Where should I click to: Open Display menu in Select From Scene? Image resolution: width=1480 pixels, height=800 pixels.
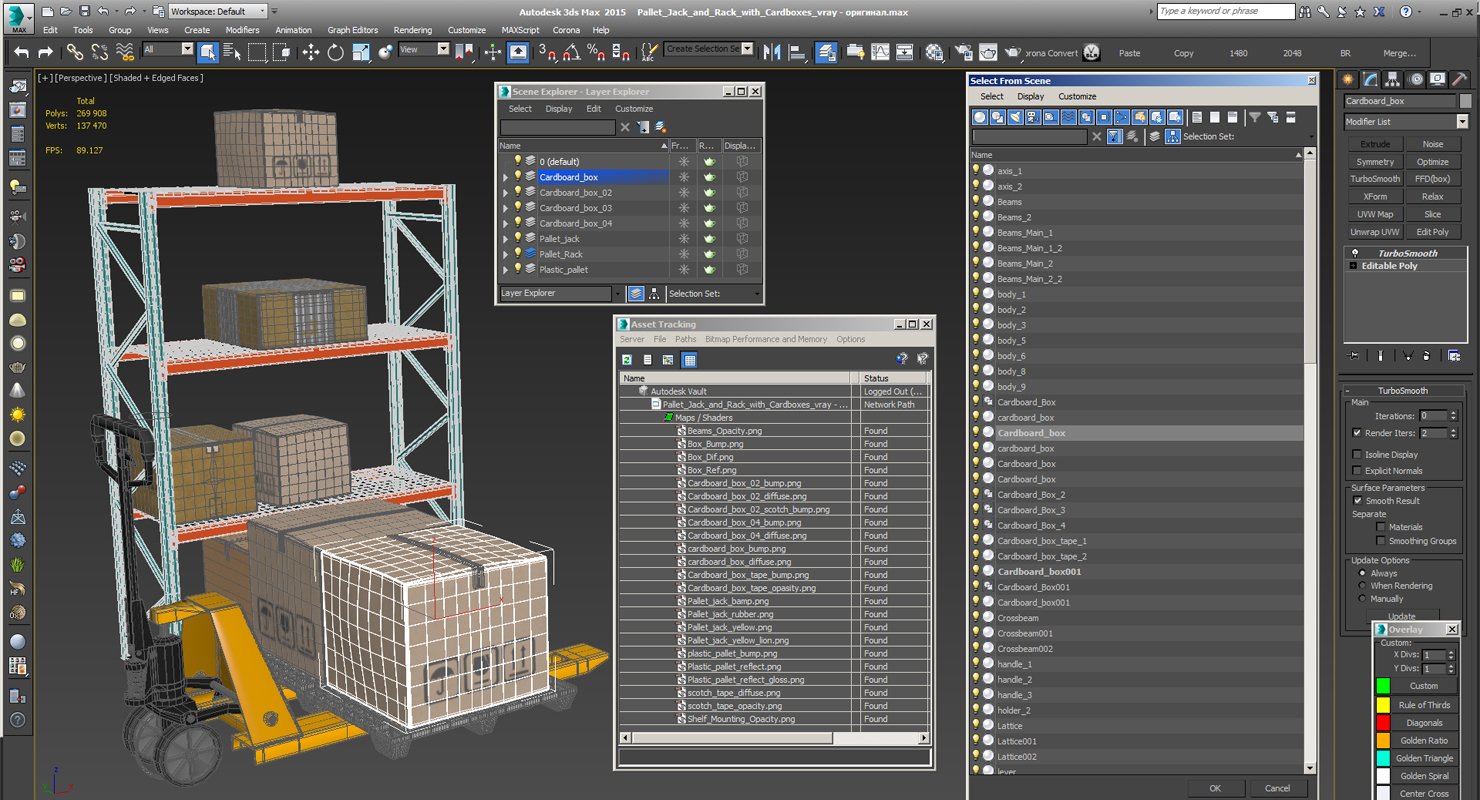(x=1030, y=96)
